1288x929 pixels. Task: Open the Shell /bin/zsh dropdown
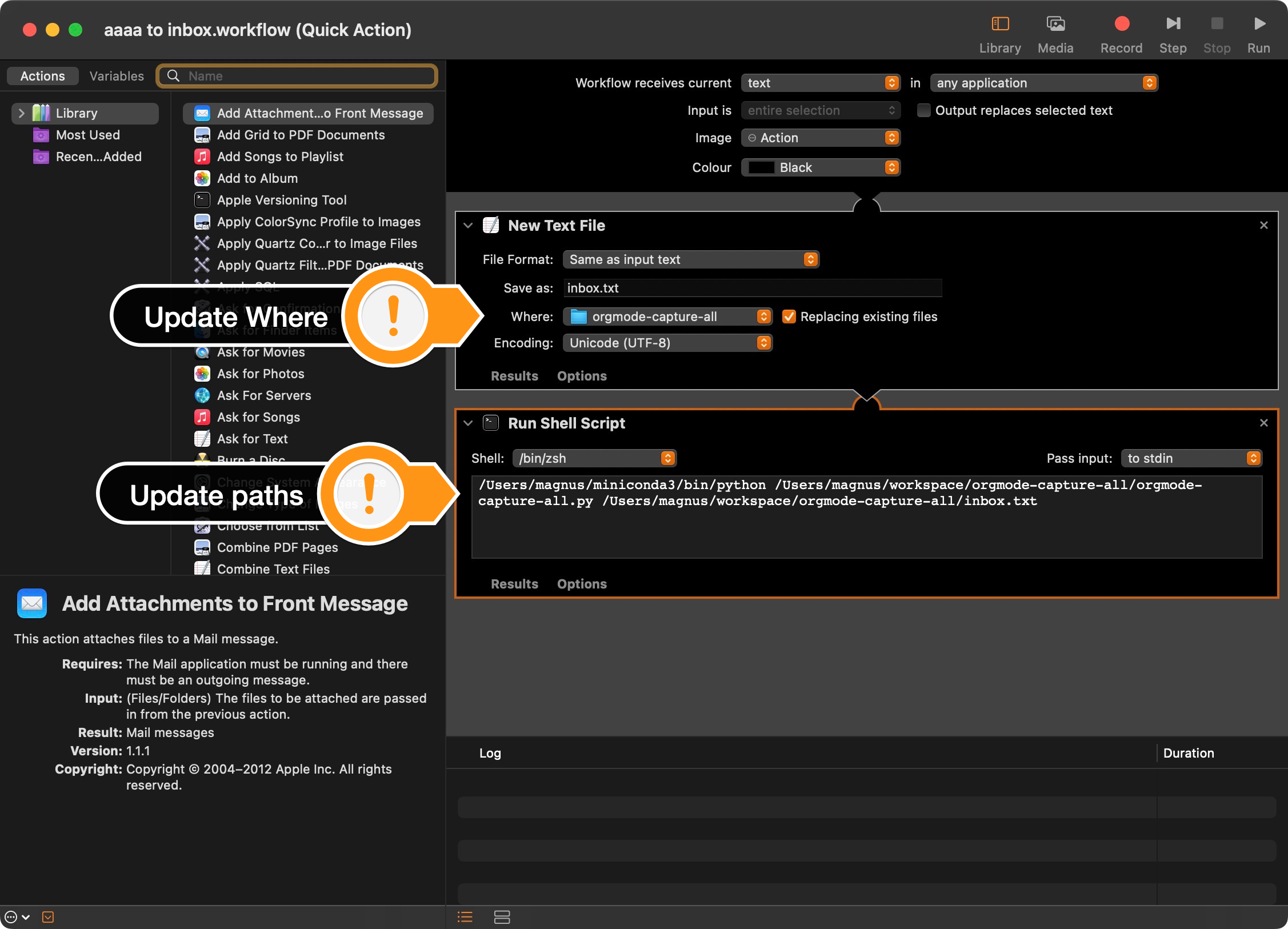[x=594, y=458]
